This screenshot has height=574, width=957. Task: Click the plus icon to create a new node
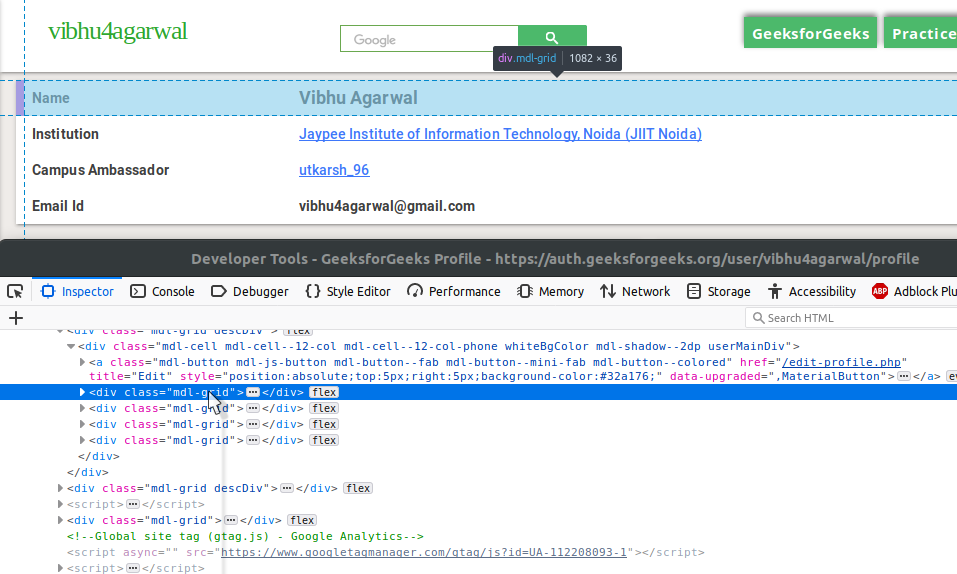pos(16,318)
